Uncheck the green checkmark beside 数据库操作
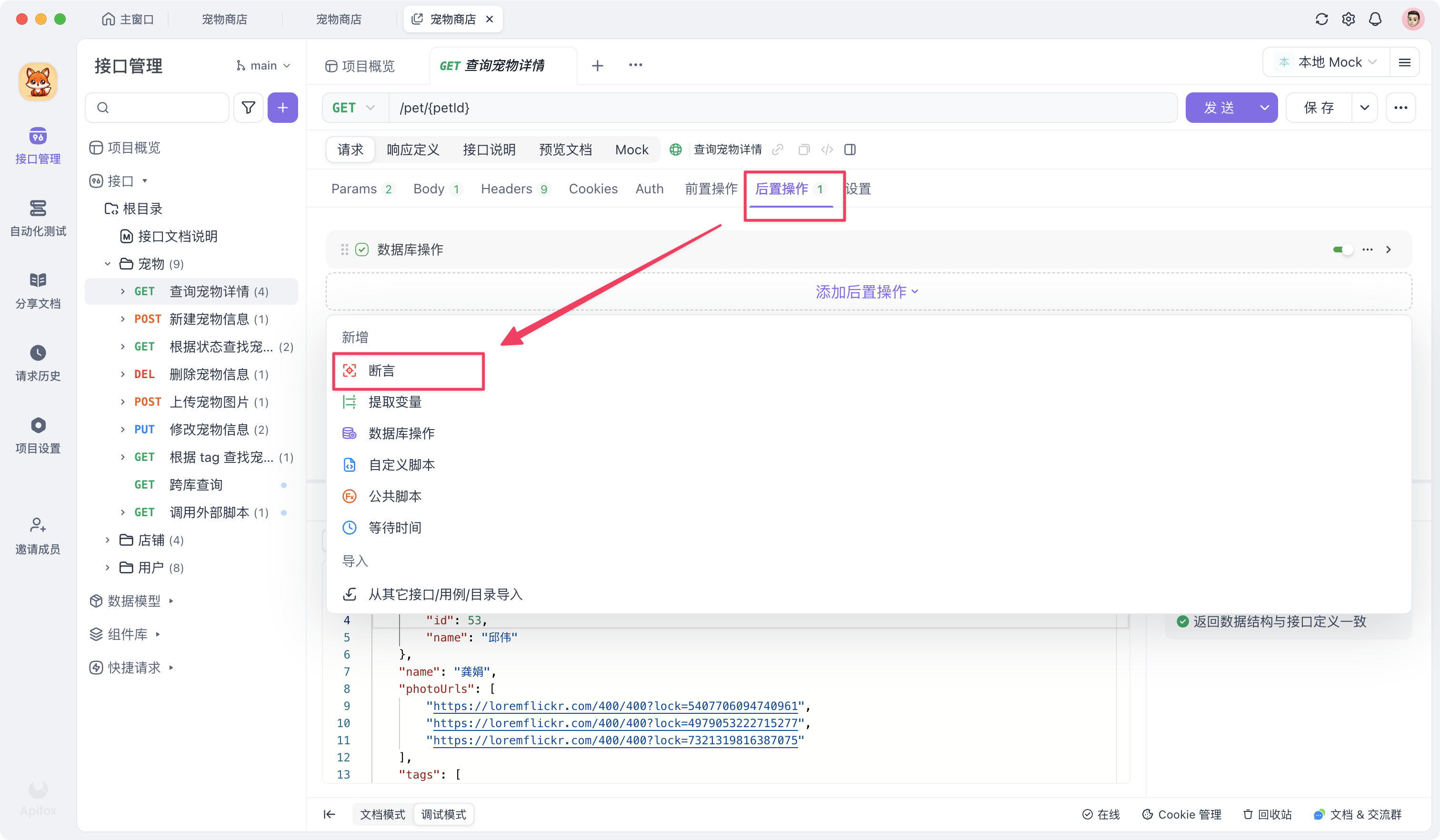This screenshot has height=840, width=1440. point(362,249)
